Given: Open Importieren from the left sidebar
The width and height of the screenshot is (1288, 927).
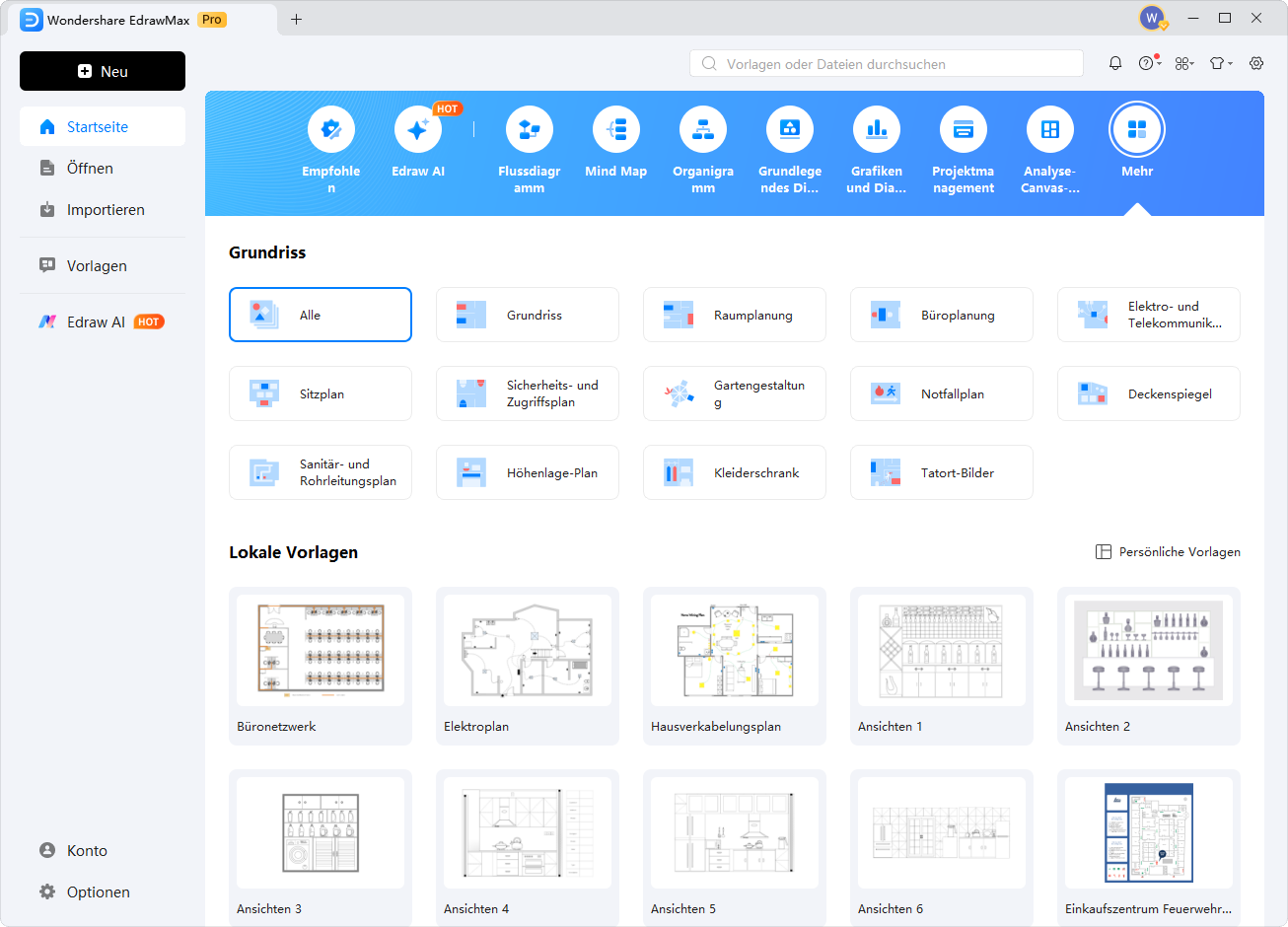Looking at the screenshot, I should (106, 210).
